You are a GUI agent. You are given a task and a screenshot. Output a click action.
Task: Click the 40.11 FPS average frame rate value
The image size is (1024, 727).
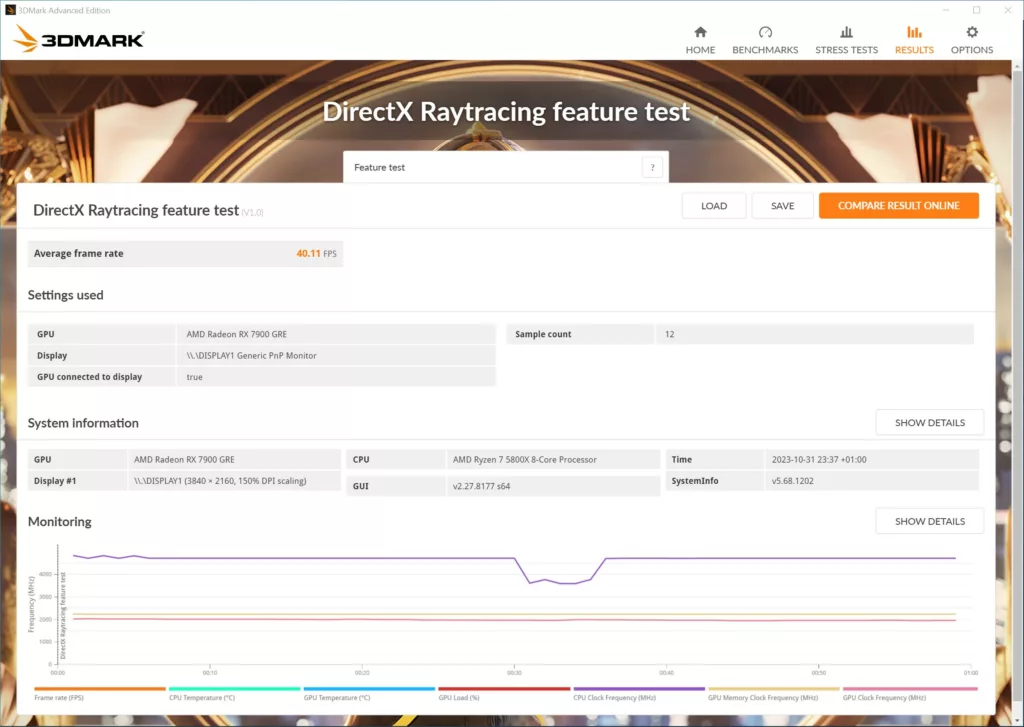click(316, 253)
